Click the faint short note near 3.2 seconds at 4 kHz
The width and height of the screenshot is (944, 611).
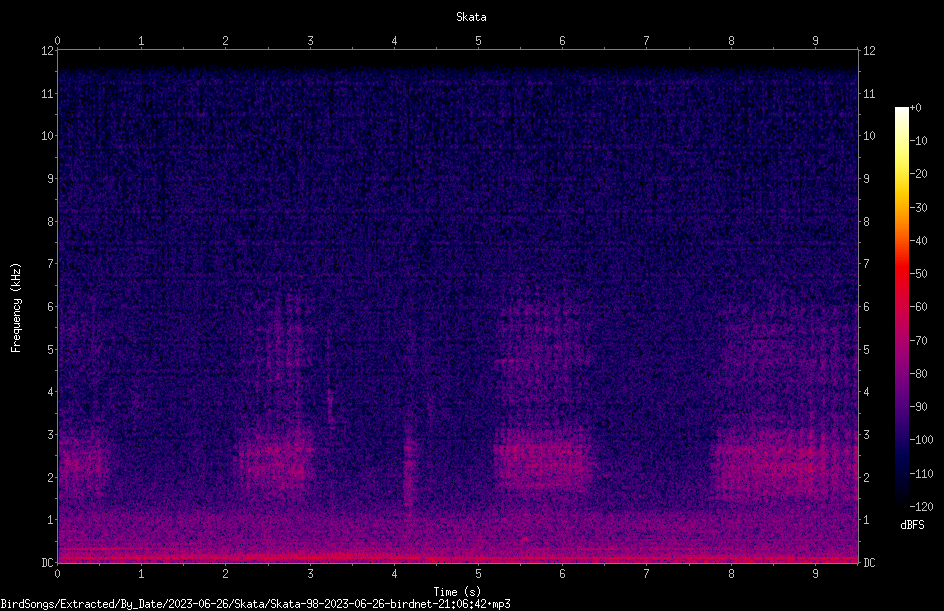coord(329,406)
